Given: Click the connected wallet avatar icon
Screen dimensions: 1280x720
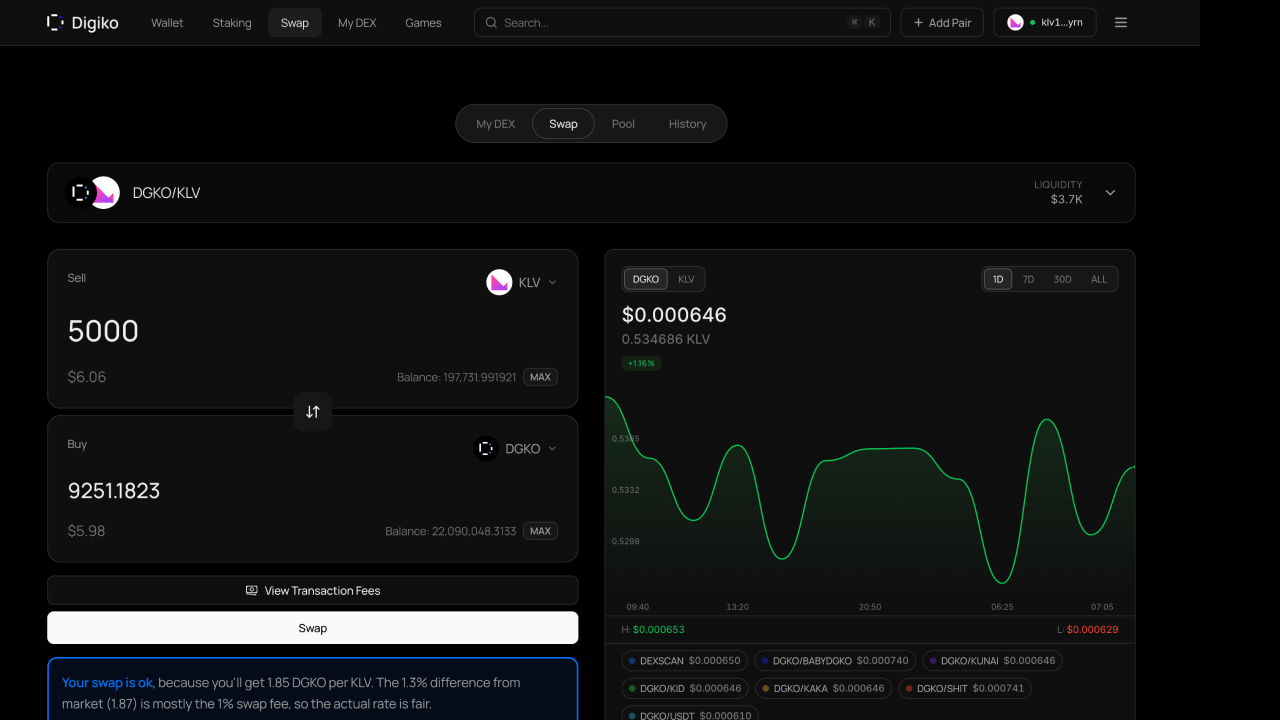Looking at the screenshot, I should click(x=1014, y=22).
